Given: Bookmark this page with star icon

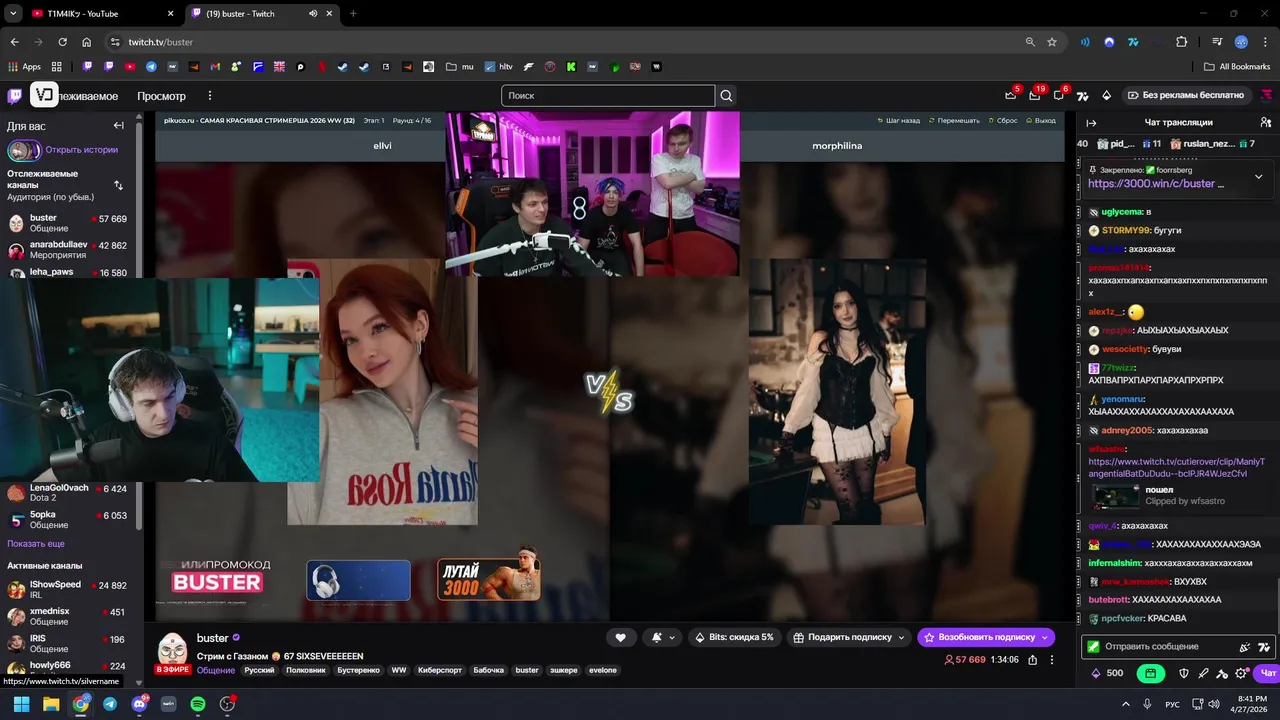Looking at the screenshot, I should [x=1052, y=42].
